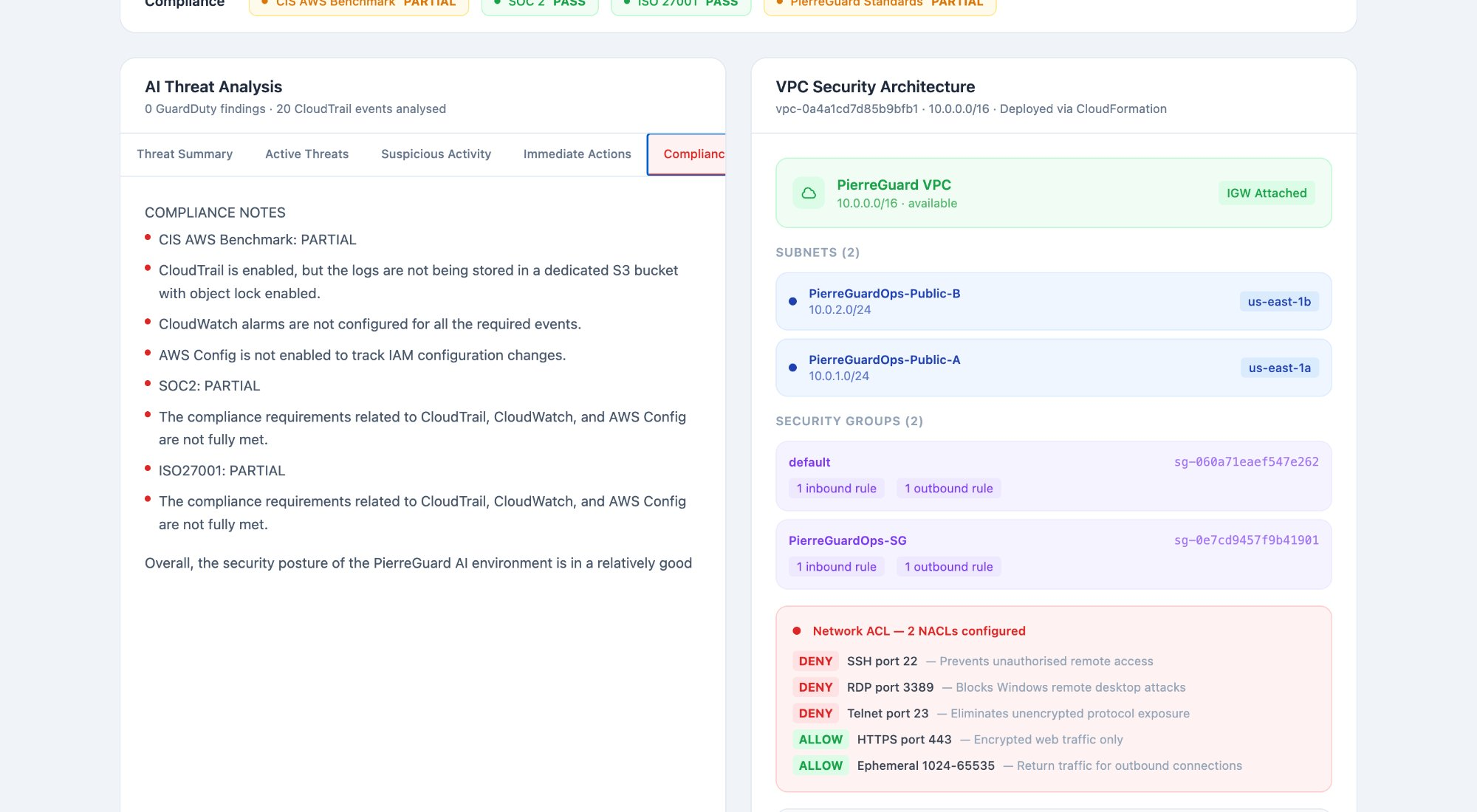Viewport: 1477px width, 812px height.
Task: Click the DENY badge for SSH port 22
Action: point(815,661)
